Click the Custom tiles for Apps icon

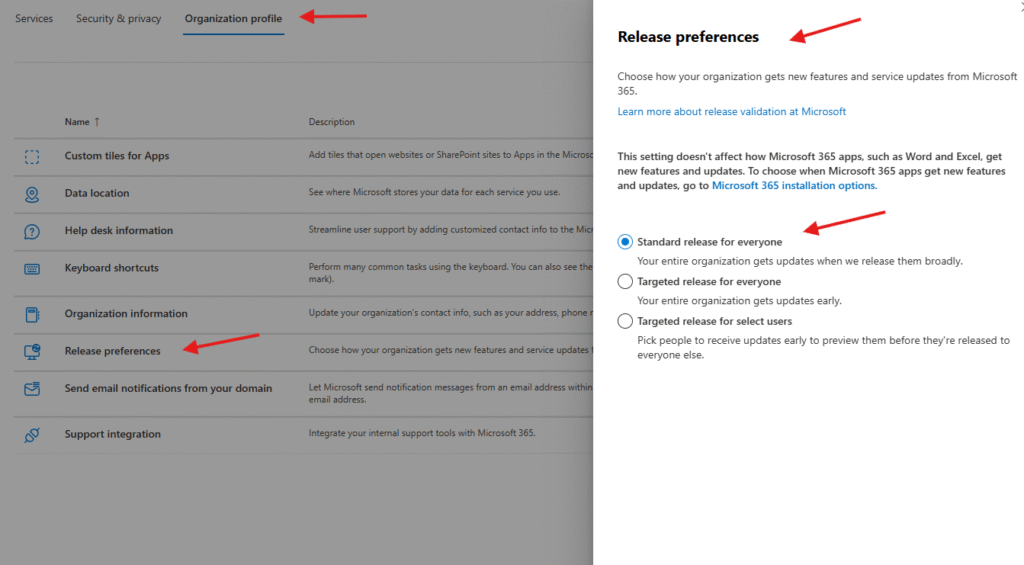32,156
